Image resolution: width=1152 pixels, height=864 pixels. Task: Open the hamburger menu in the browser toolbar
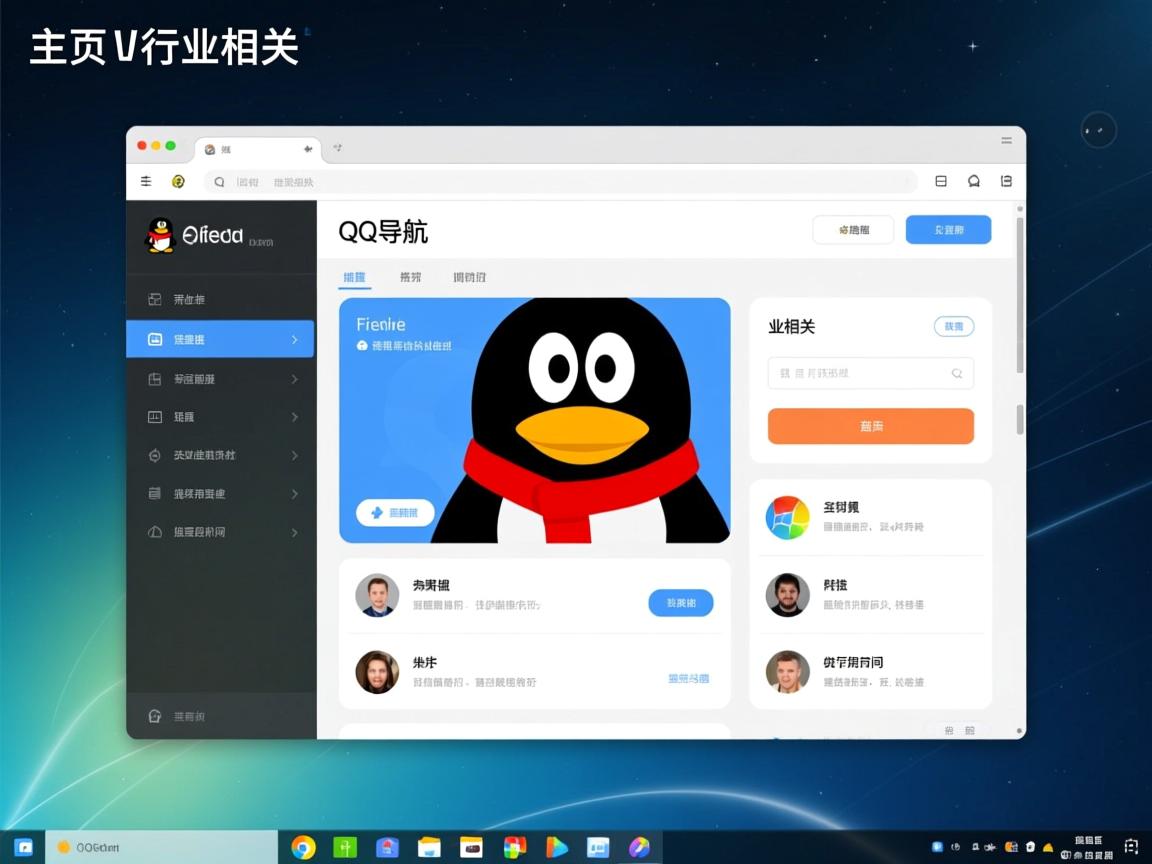145,181
